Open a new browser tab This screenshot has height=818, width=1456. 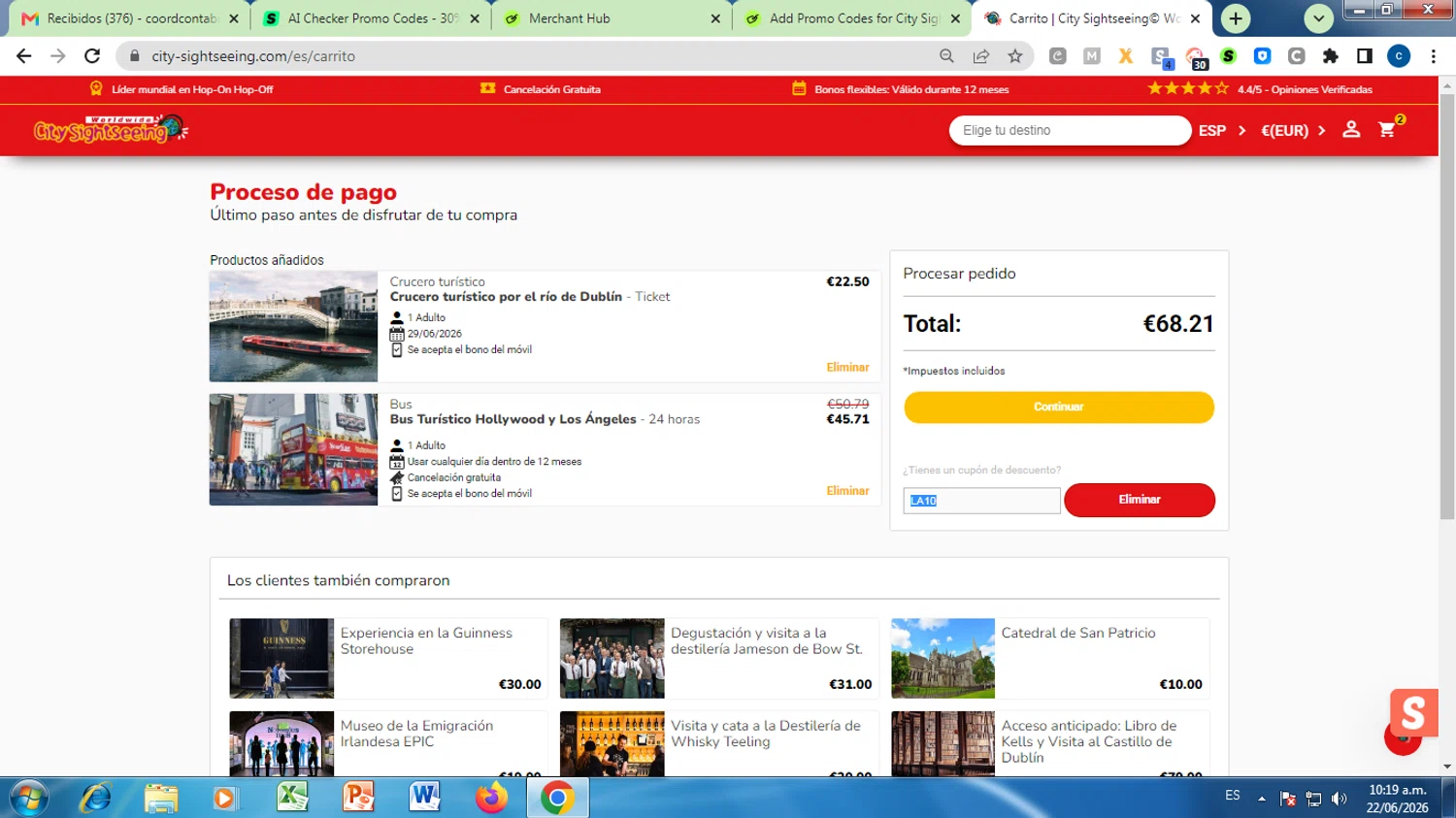[1236, 18]
